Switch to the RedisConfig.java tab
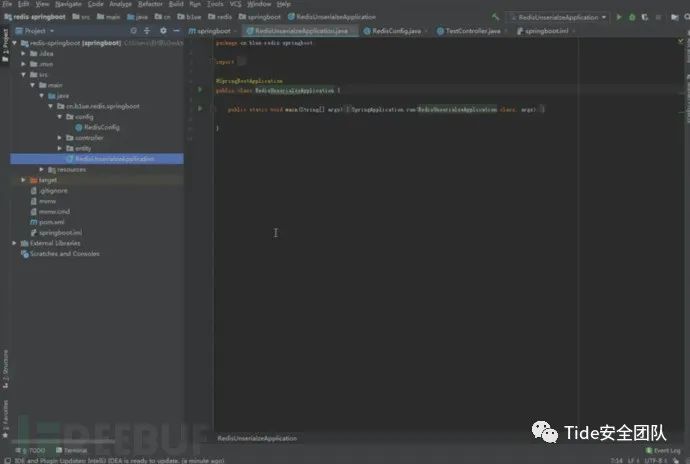 tap(396, 31)
